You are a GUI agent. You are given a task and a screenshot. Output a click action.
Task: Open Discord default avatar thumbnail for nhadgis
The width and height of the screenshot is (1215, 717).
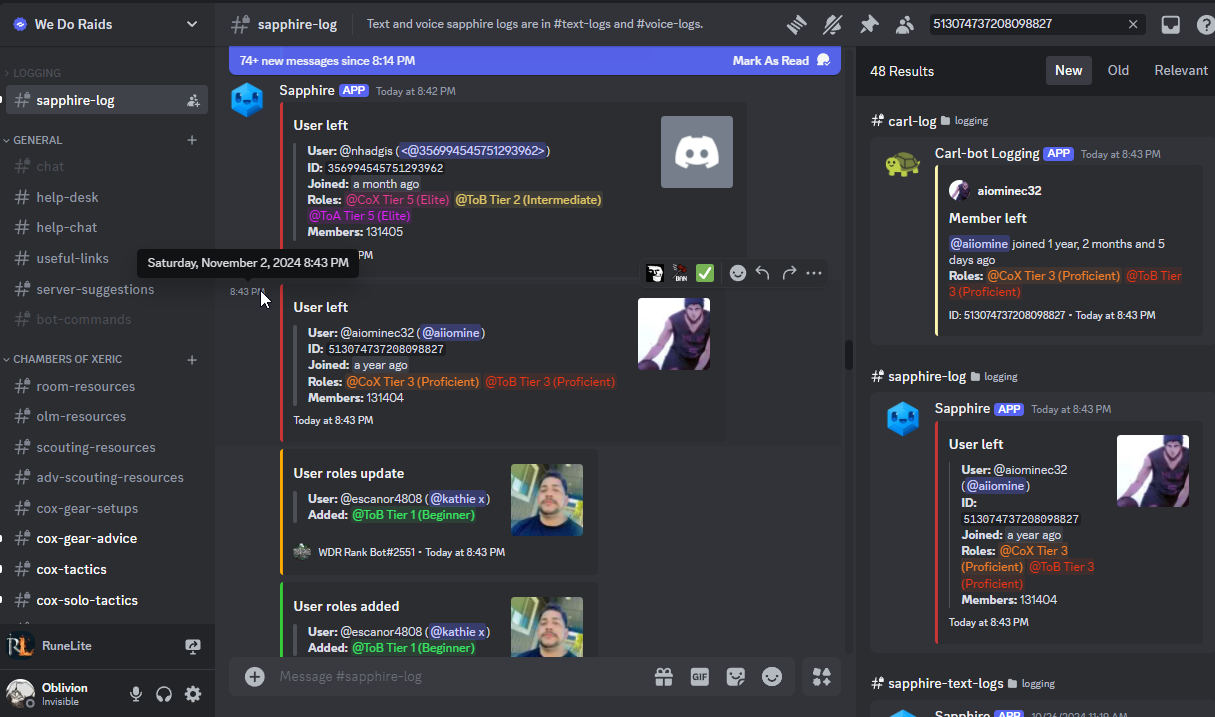(x=697, y=152)
